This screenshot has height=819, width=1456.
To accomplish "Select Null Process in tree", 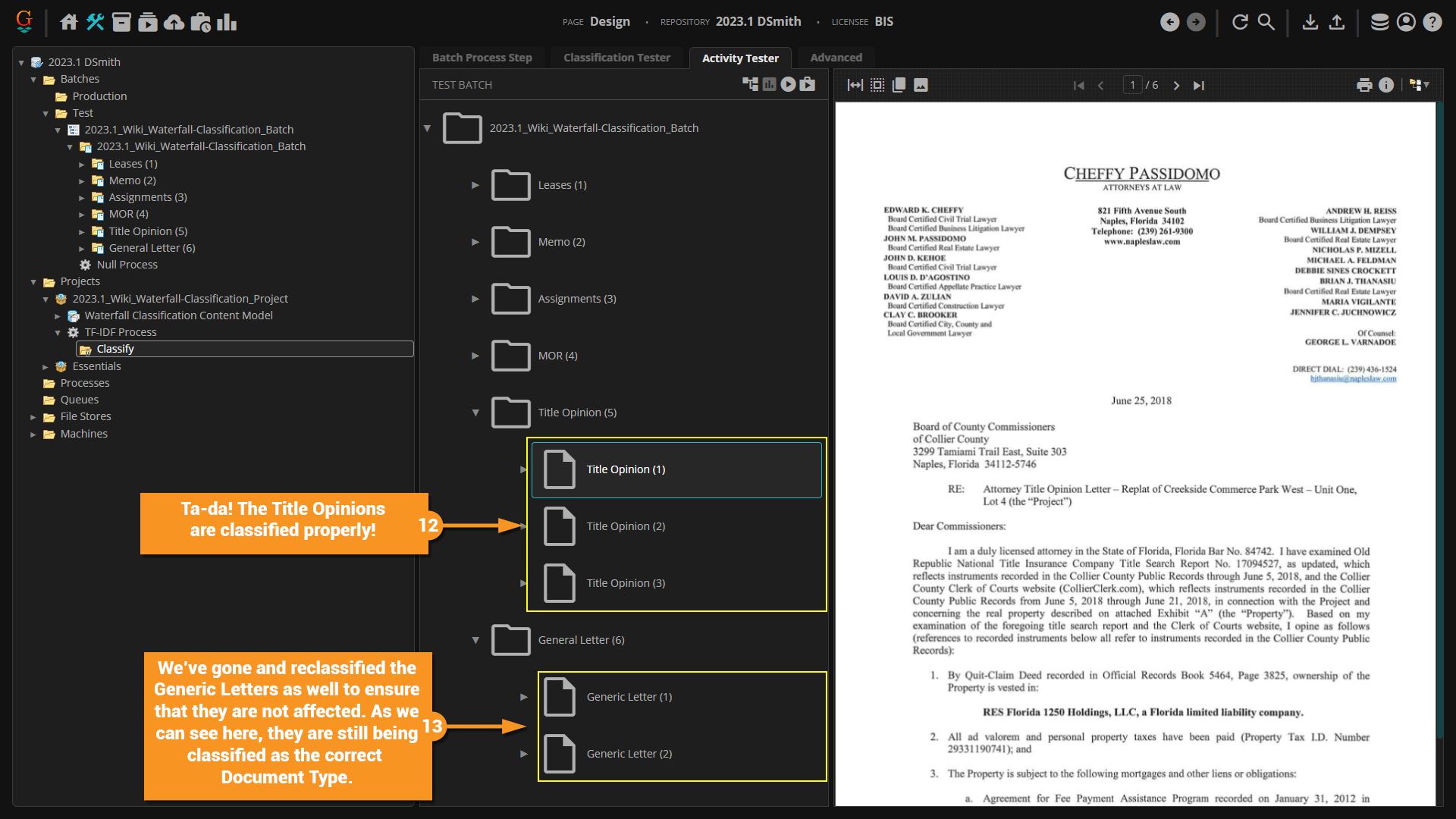I will (x=127, y=265).
